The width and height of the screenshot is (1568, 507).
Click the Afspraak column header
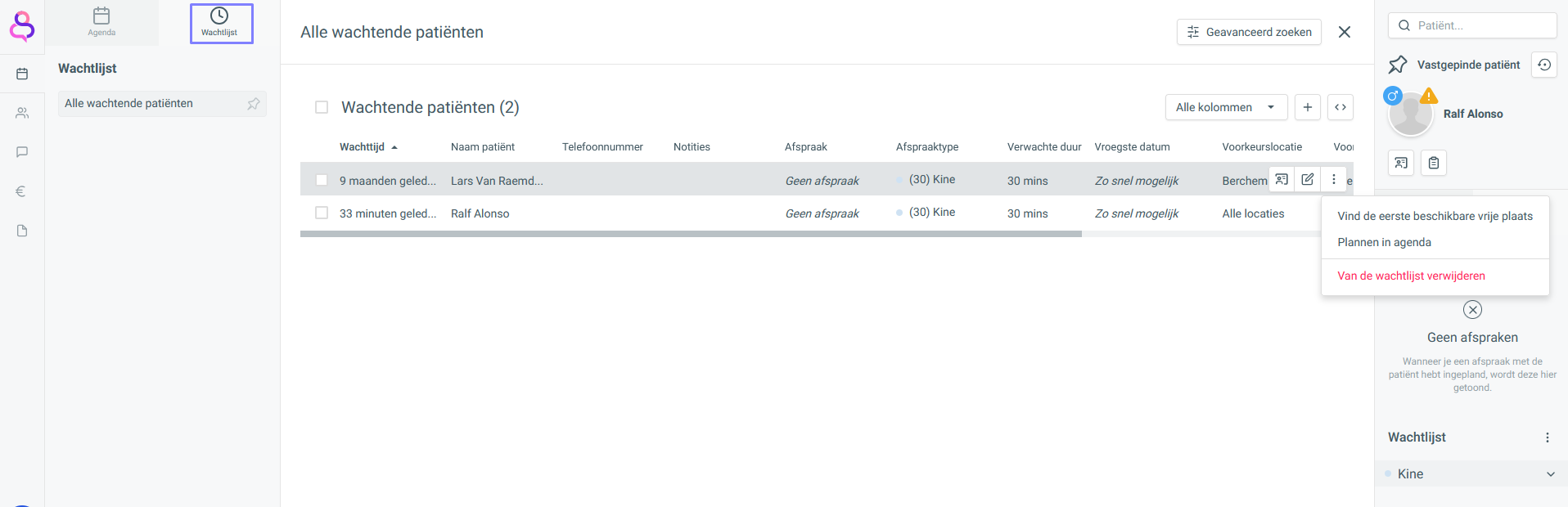point(806,147)
